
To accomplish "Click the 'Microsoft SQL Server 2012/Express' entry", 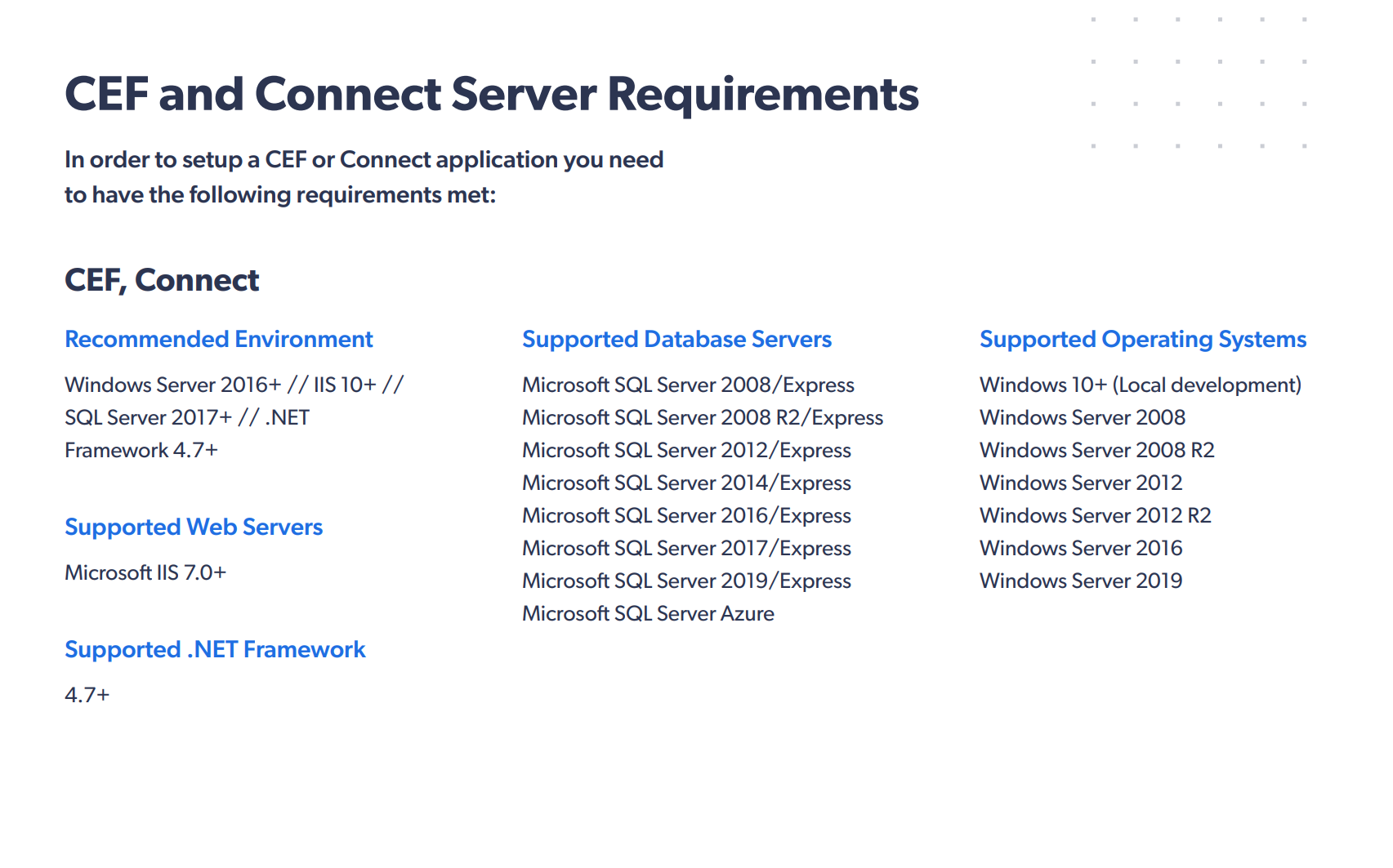I will pyautogui.click(x=686, y=450).
